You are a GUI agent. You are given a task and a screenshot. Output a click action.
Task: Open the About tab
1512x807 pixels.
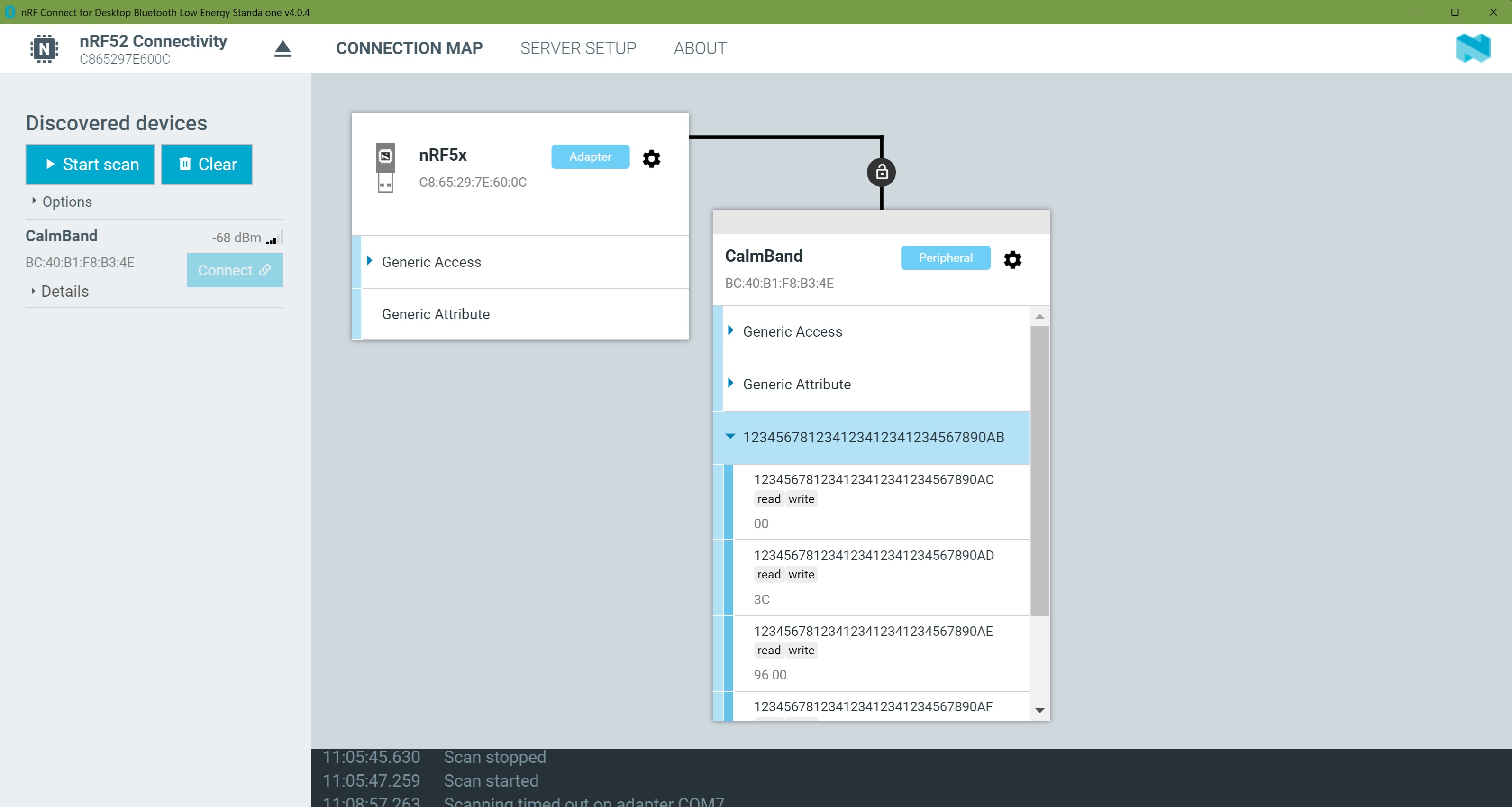tap(700, 48)
